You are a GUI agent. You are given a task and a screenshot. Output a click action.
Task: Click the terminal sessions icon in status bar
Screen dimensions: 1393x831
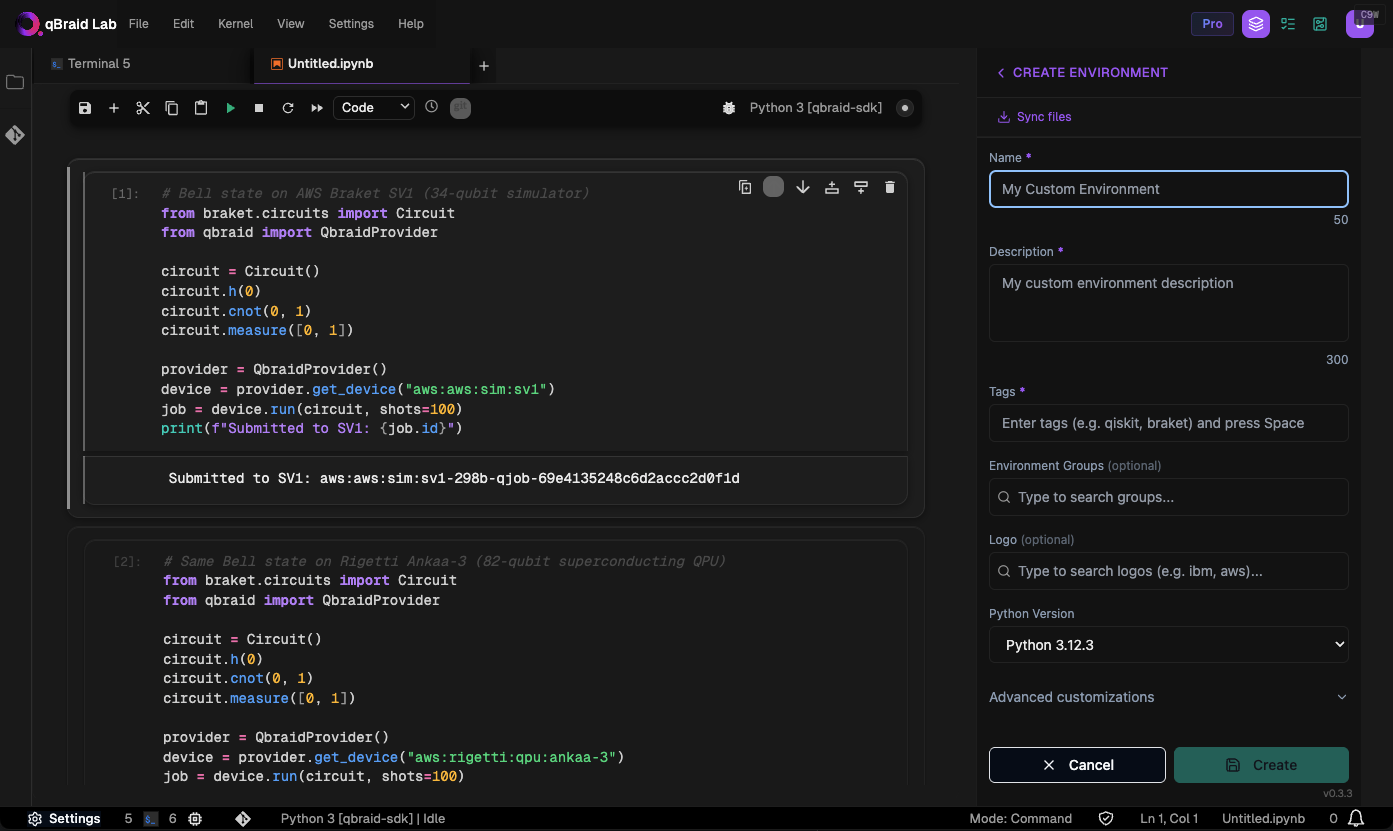[151, 818]
